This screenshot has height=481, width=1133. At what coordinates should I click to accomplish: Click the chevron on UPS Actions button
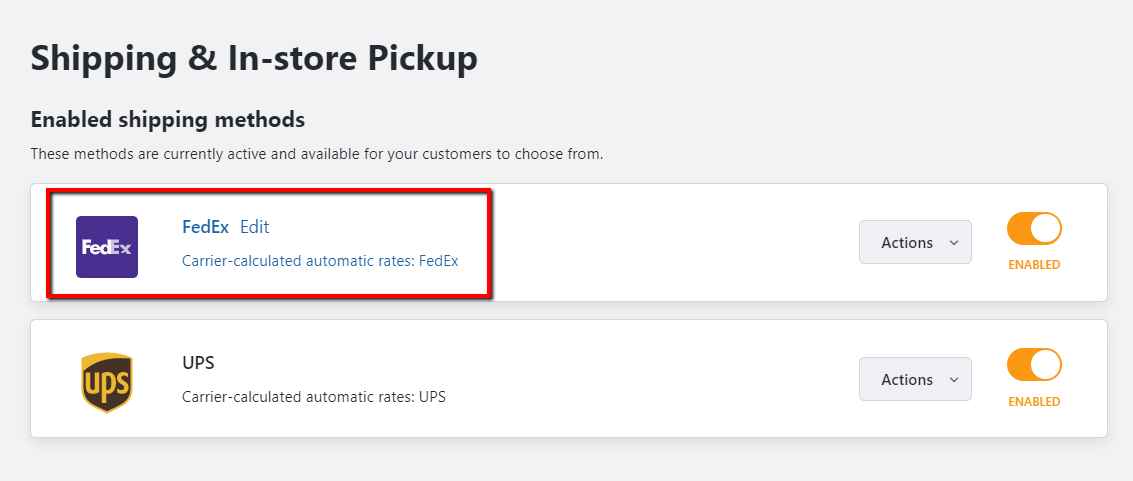[953, 380]
